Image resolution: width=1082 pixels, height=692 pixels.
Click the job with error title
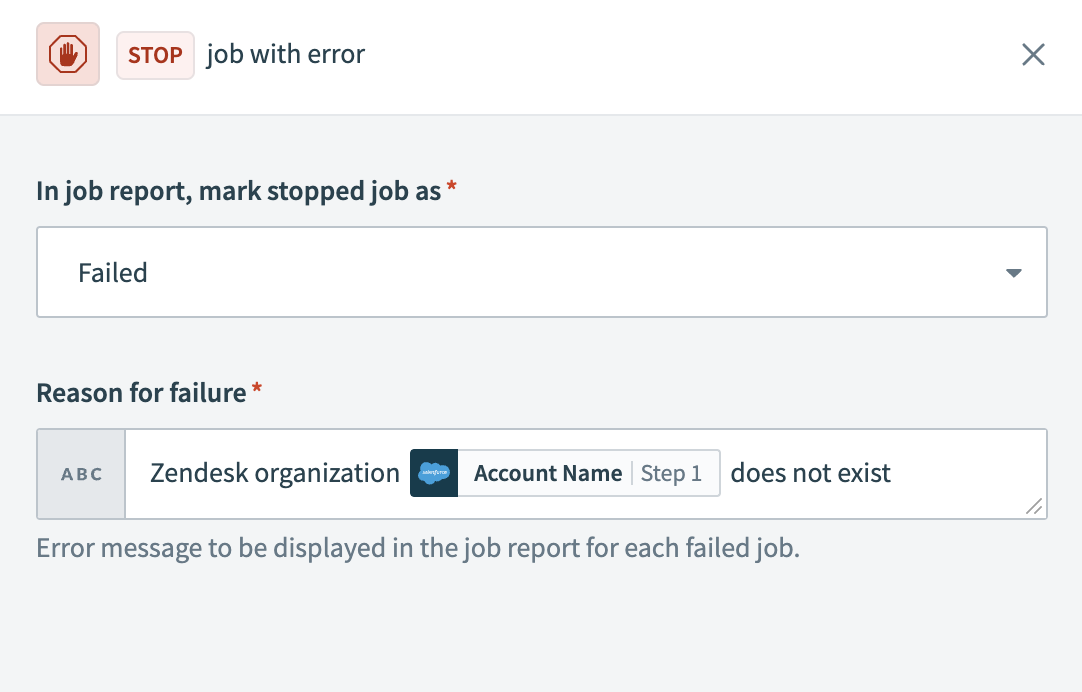point(285,54)
